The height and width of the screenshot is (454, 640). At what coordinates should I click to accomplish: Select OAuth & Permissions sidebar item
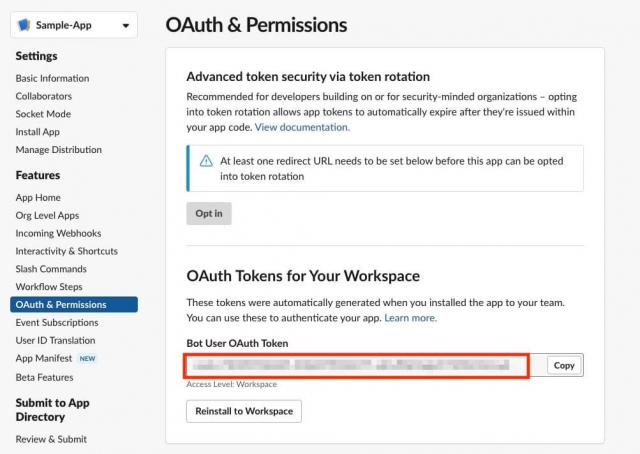[61, 305]
